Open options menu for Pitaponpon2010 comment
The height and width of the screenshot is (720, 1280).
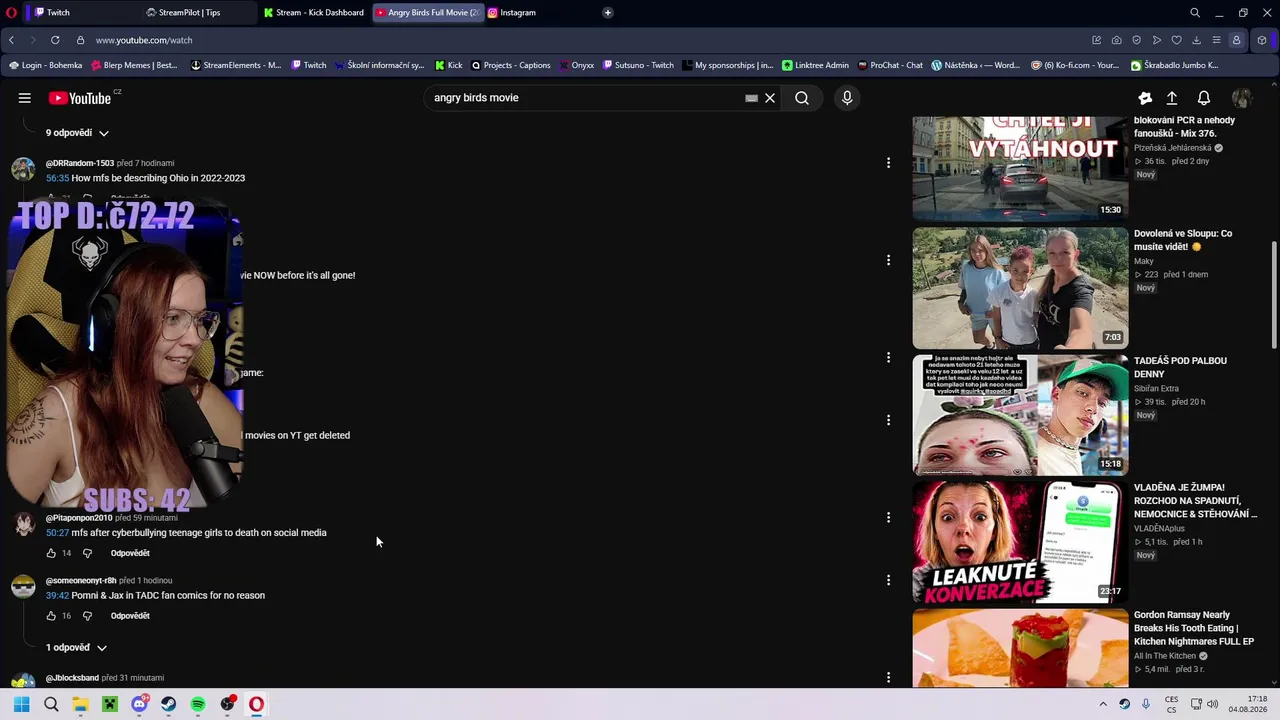click(888, 518)
